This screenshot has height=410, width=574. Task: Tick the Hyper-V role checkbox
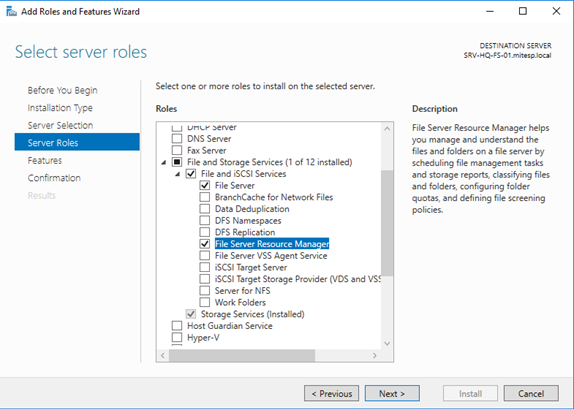pyautogui.click(x=177, y=337)
